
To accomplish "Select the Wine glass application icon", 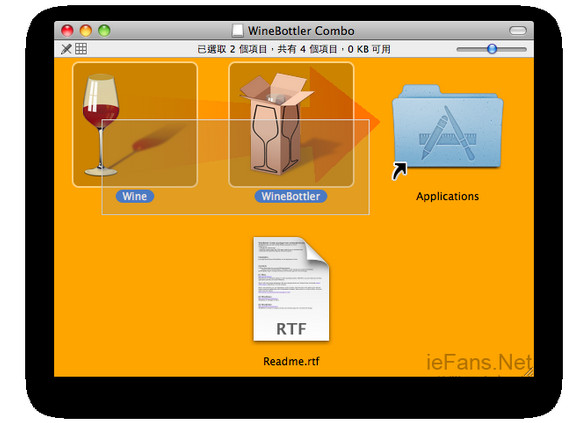I will [135, 125].
